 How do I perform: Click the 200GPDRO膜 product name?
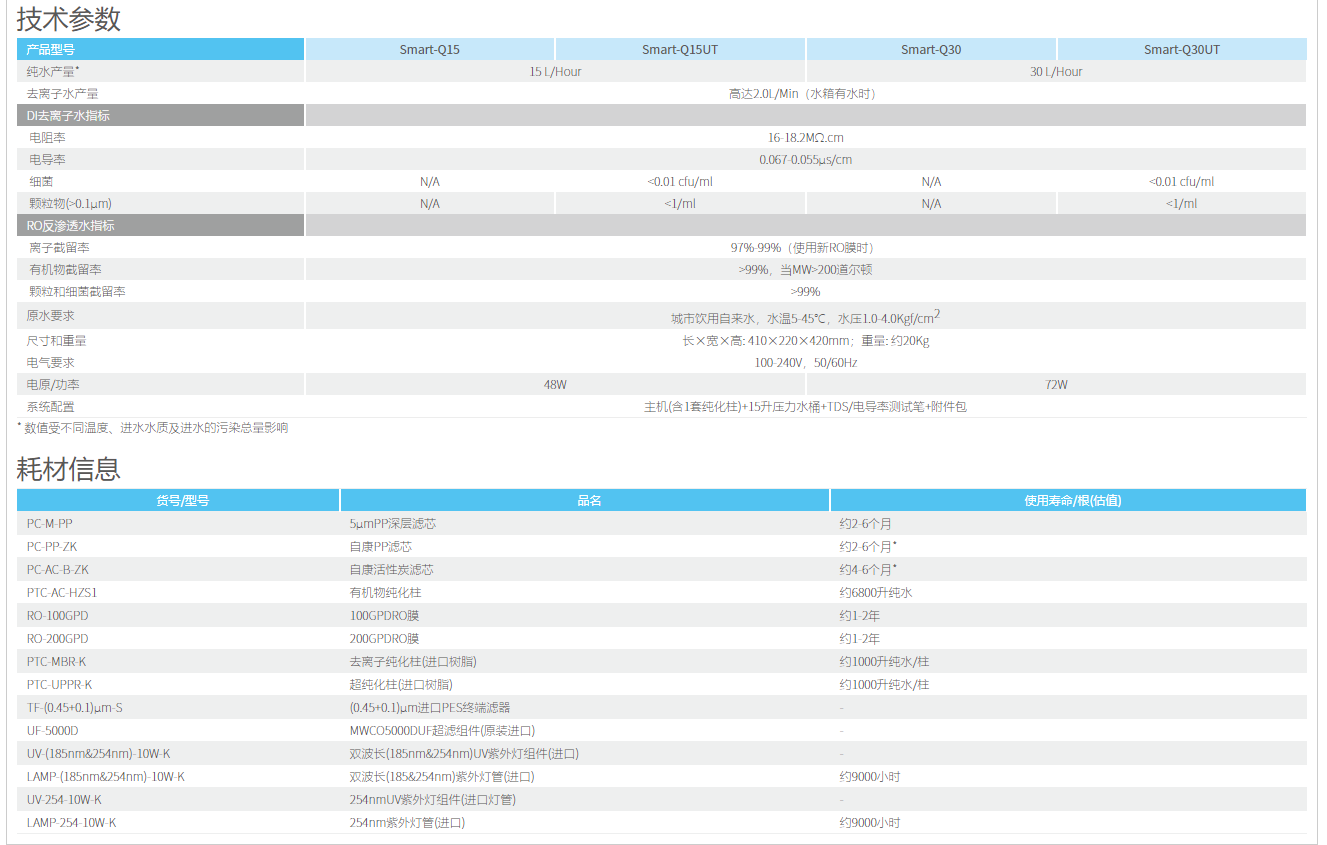pos(384,639)
